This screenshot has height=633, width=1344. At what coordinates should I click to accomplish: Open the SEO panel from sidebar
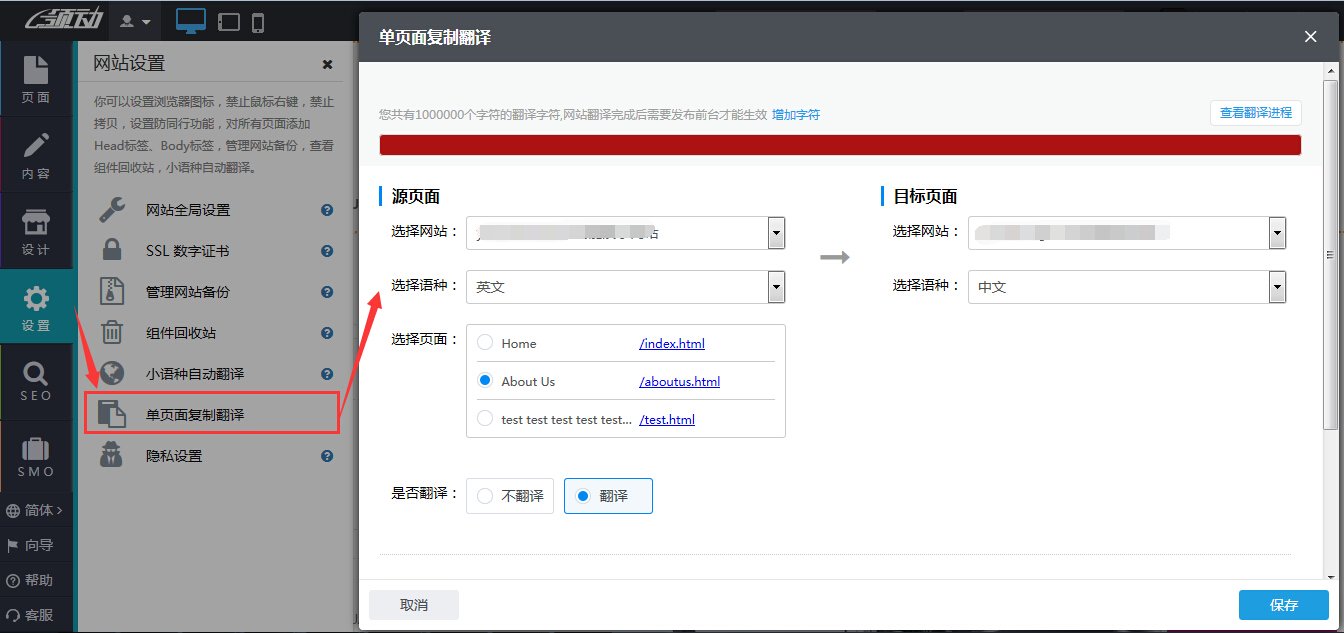click(x=37, y=382)
